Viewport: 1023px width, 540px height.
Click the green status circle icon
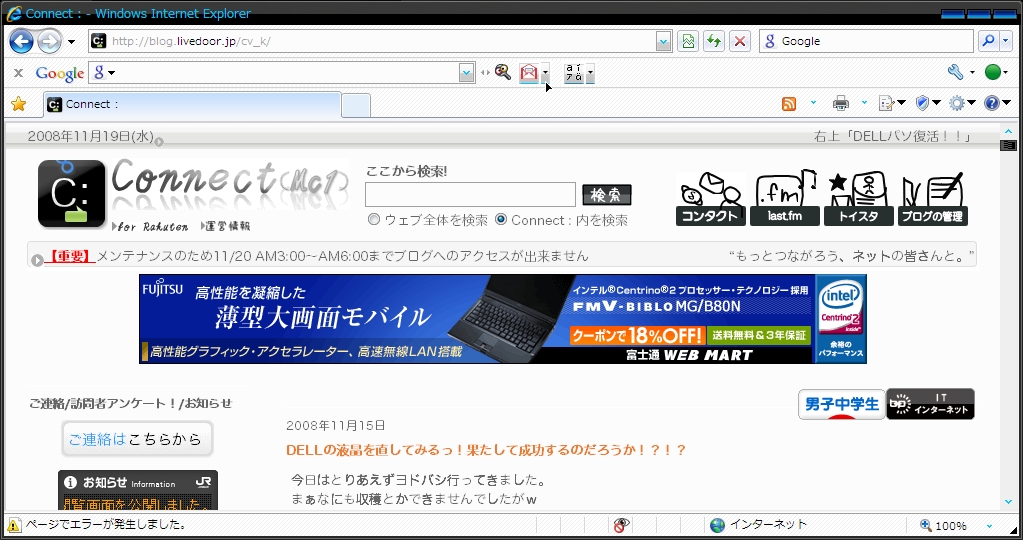993,72
